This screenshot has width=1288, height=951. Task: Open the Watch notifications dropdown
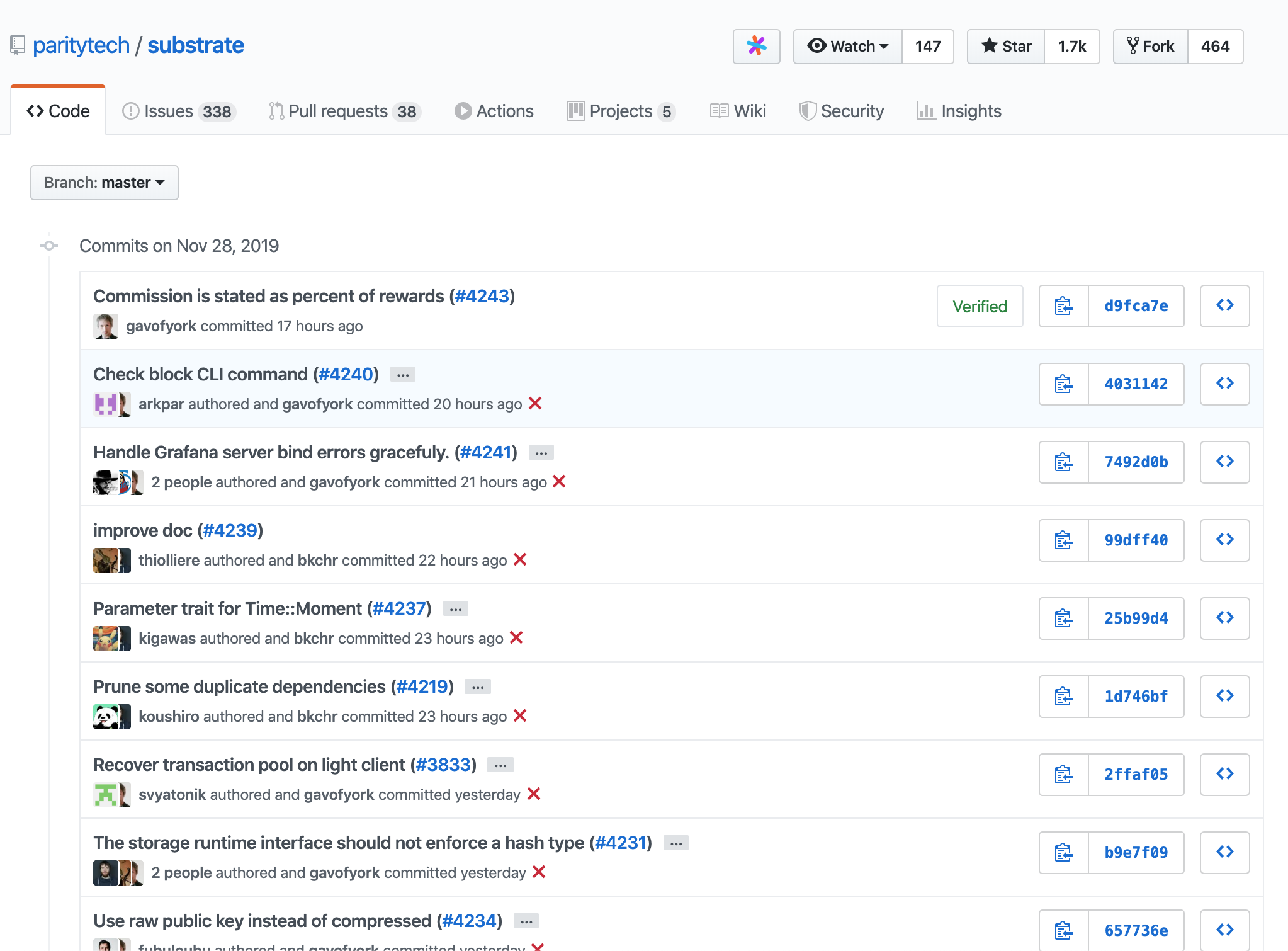click(x=848, y=46)
